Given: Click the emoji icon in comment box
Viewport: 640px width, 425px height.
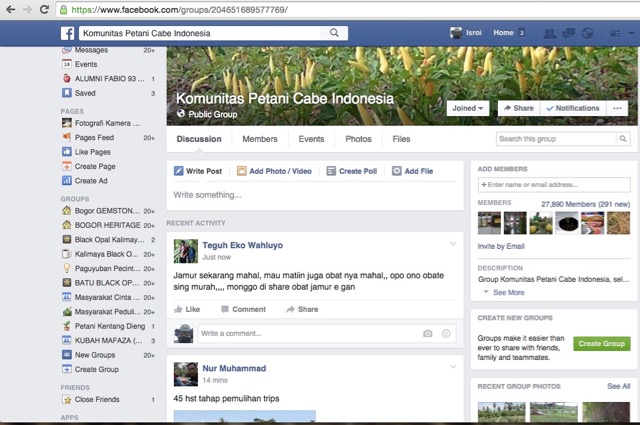Looking at the screenshot, I should tap(446, 333).
